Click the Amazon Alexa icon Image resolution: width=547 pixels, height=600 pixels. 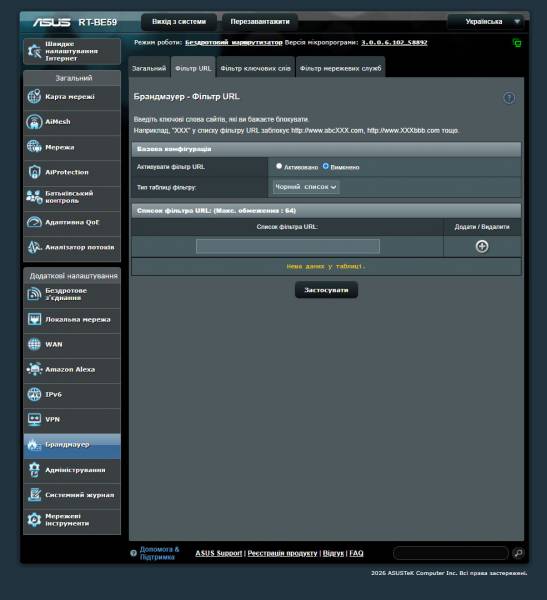click(34, 369)
